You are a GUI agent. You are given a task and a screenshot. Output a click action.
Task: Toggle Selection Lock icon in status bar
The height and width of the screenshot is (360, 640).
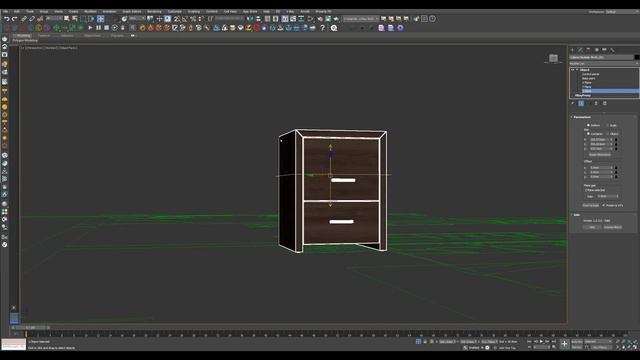425,341
